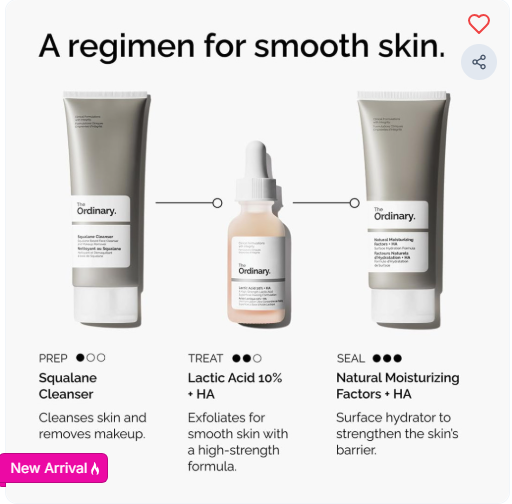Share this regimen via share icon
512x504 pixels.
(x=479, y=62)
